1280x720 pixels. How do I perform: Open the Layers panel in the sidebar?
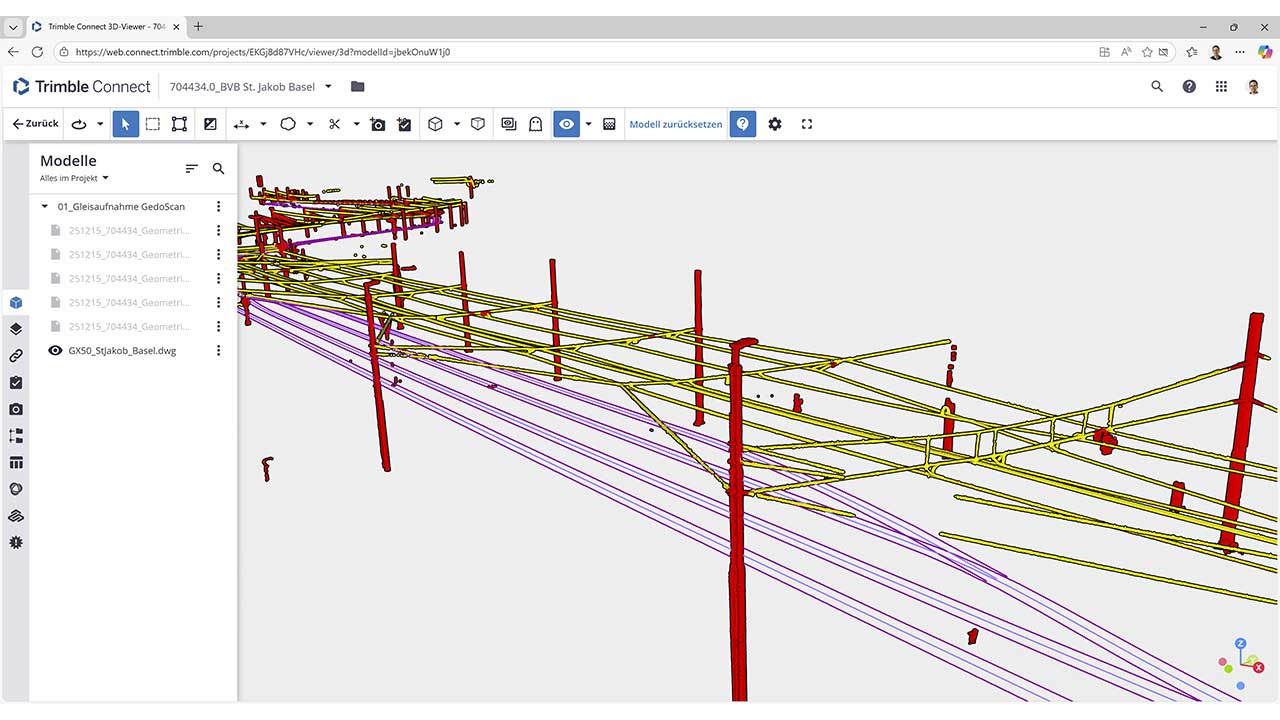point(16,329)
